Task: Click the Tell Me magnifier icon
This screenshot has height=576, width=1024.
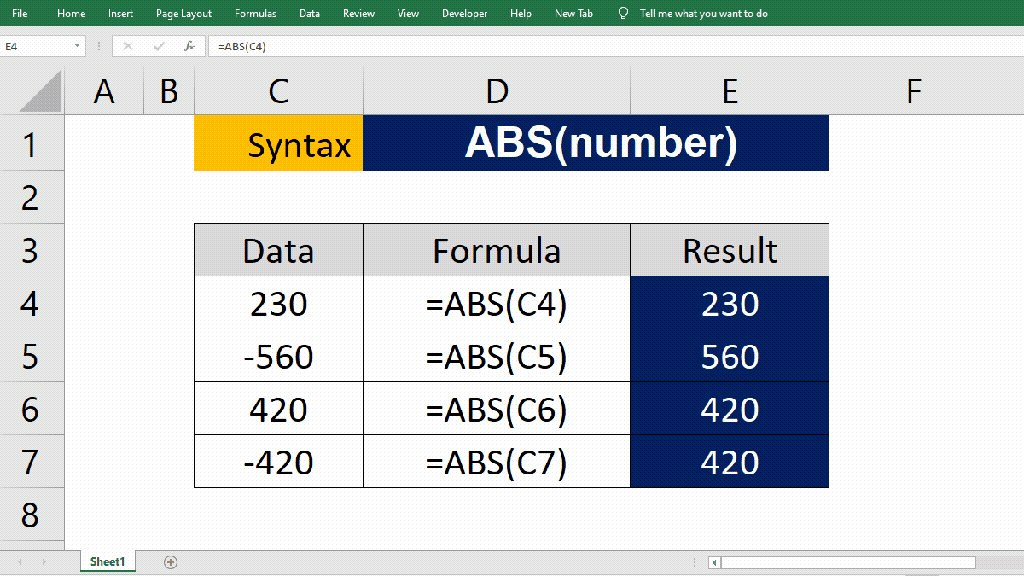Action: [x=624, y=13]
